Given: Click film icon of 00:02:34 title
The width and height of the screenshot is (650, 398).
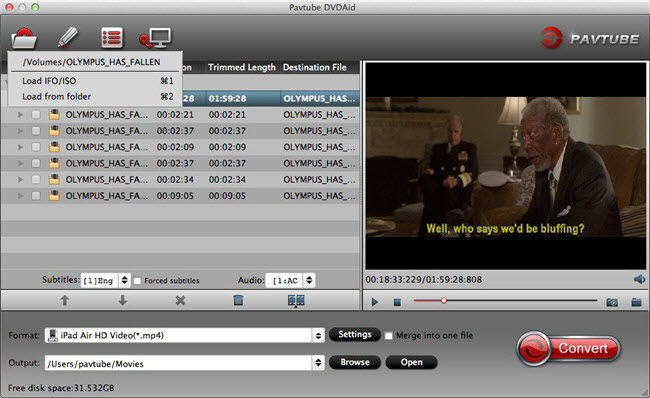Looking at the screenshot, I should (54, 179).
